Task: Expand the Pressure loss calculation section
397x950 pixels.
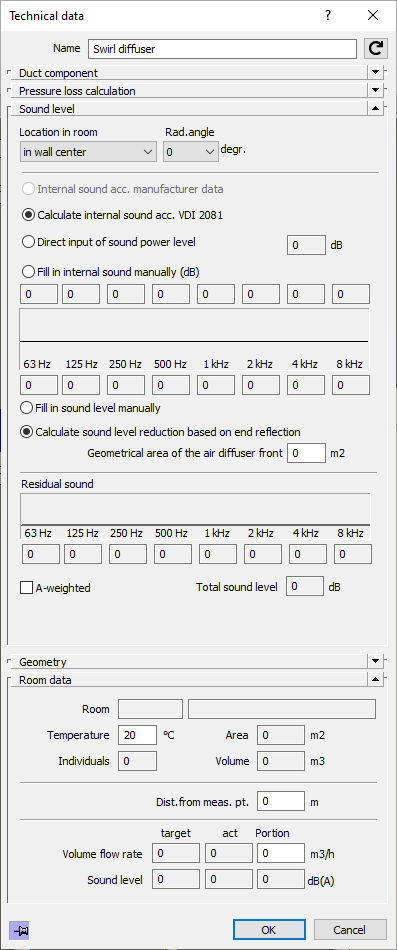Action: [x=376, y=91]
